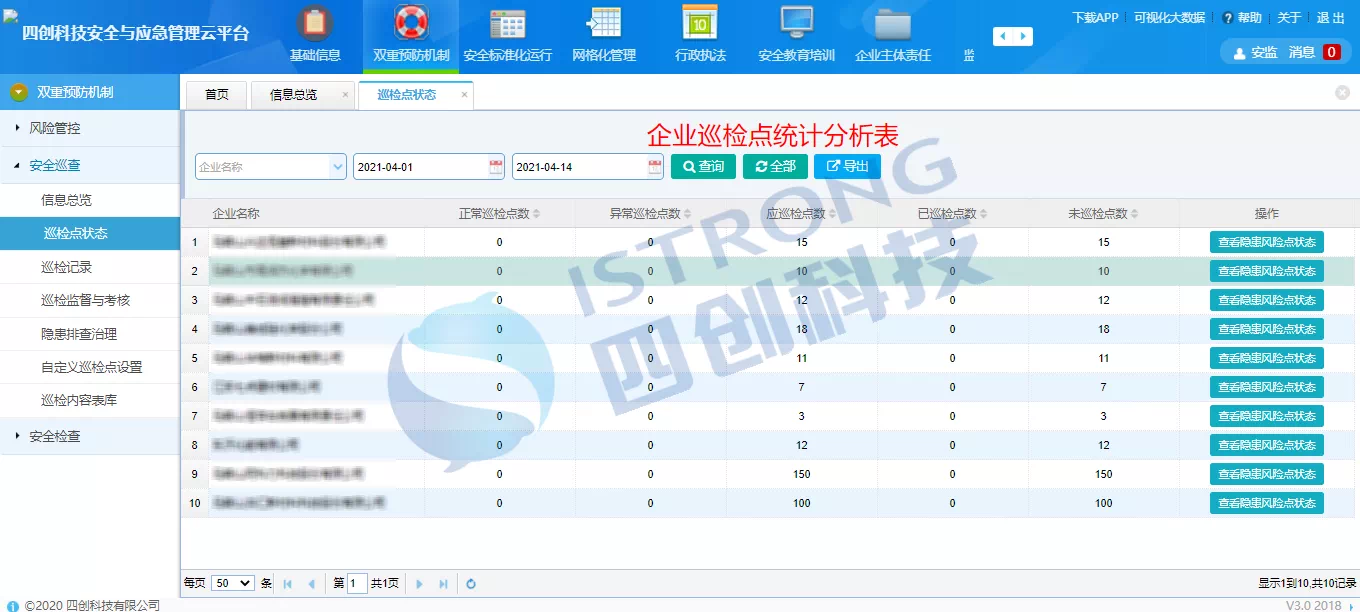Open the 基础信息 module icon
Image resolution: width=1360 pixels, height=612 pixels.
pyautogui.click(x=314, y=20)
